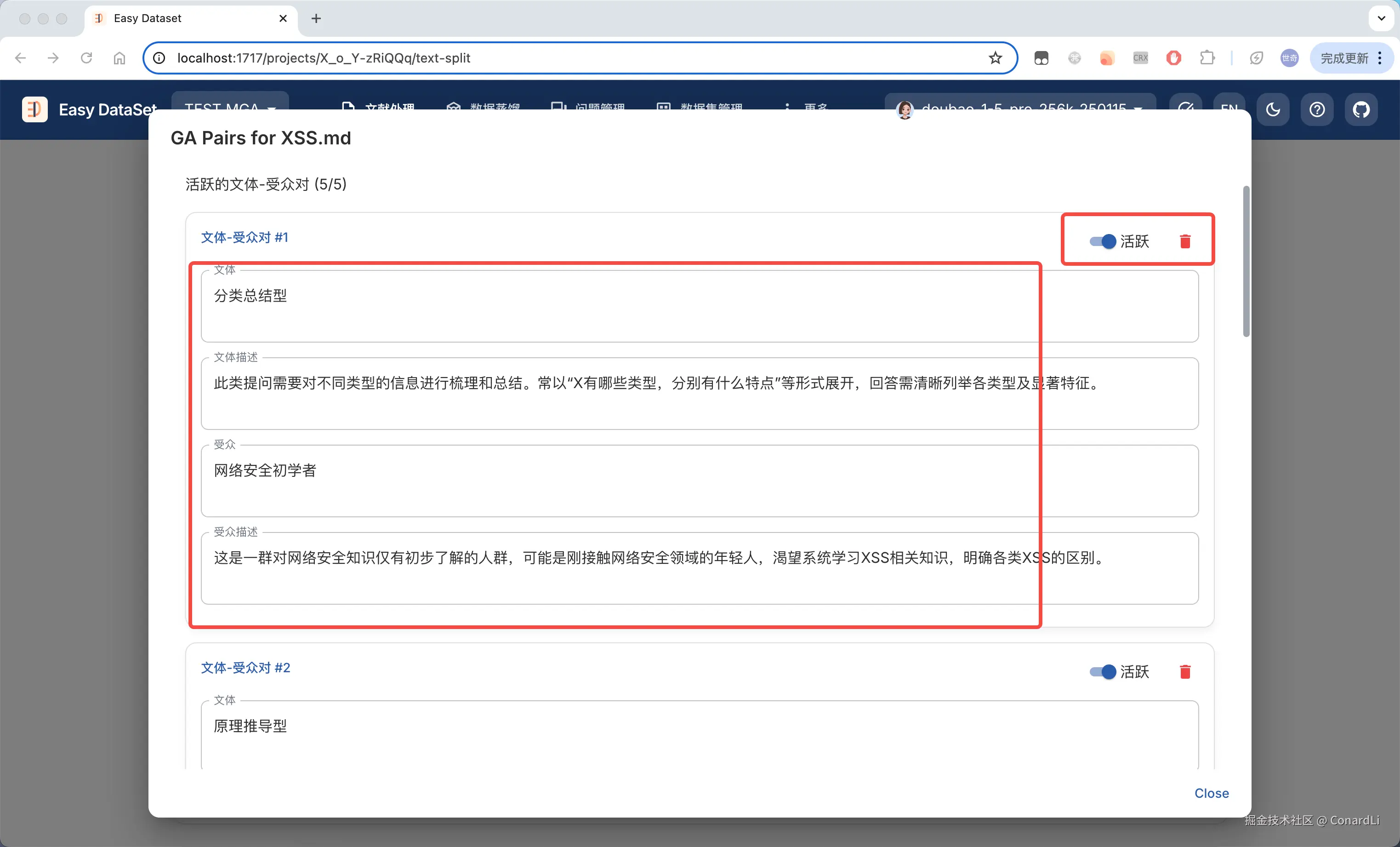Expand the browser tab search chevron
The image size is (1400, 847).
[1381, 18]
